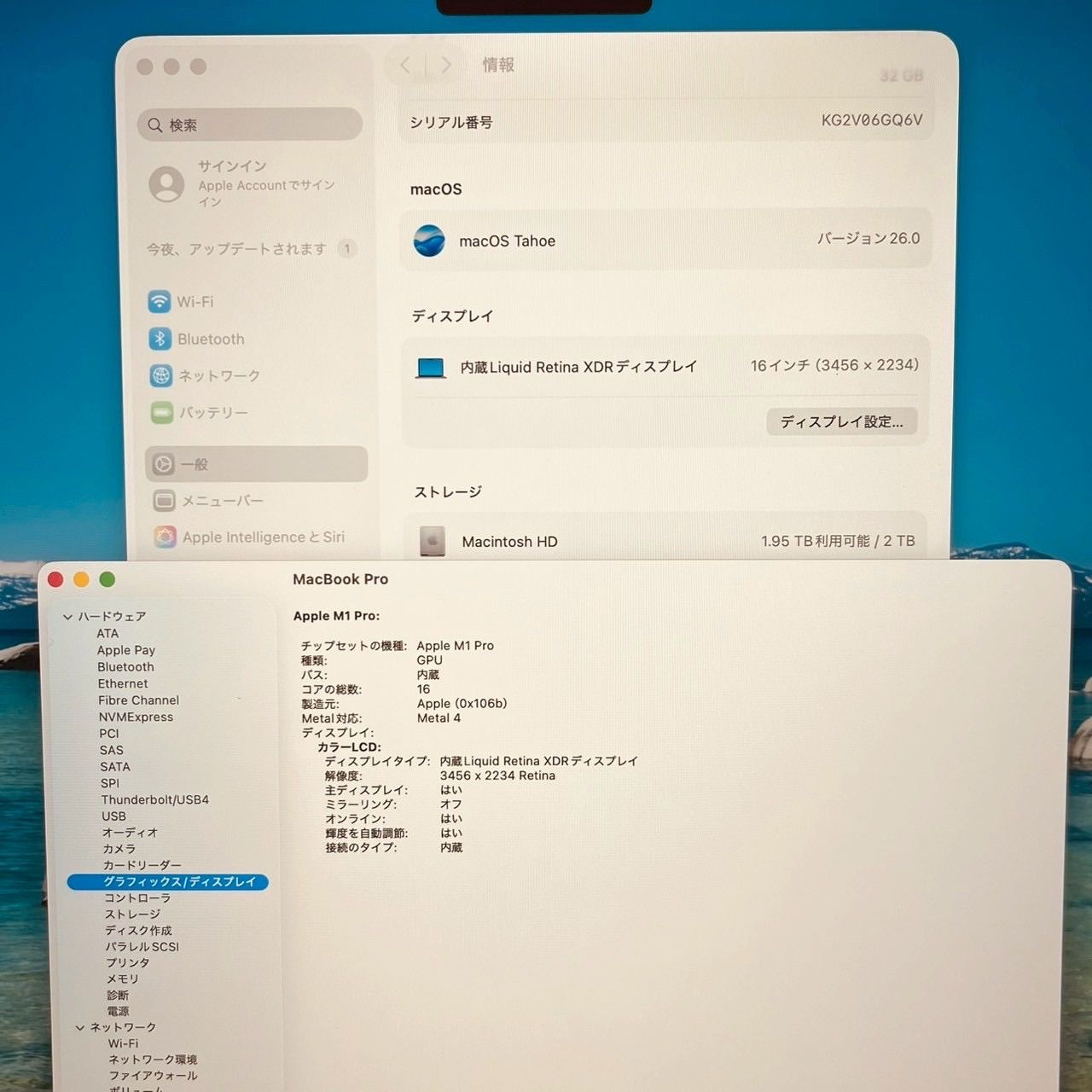
Task: Open バッテリー settings via its battery icon
Action: point(161,412)
